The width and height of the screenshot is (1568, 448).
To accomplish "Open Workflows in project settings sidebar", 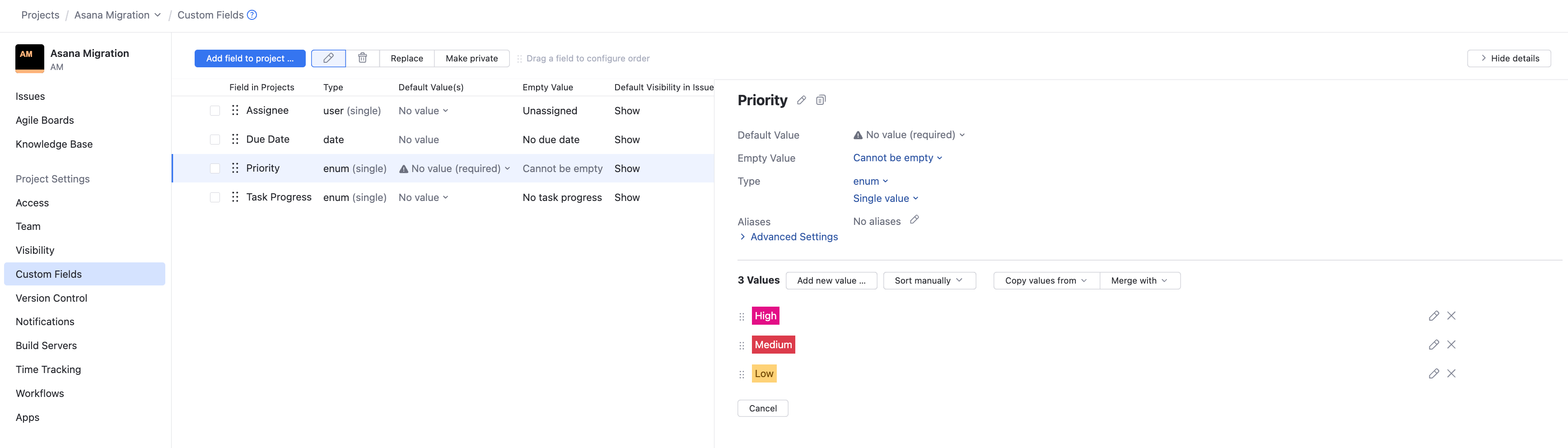I will 40,393.
